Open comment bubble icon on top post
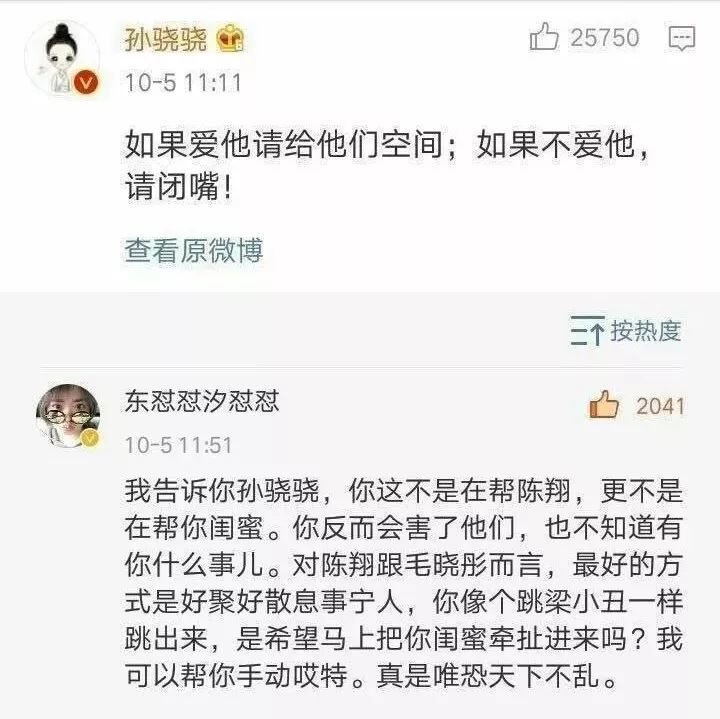 [x=682, y=38]
